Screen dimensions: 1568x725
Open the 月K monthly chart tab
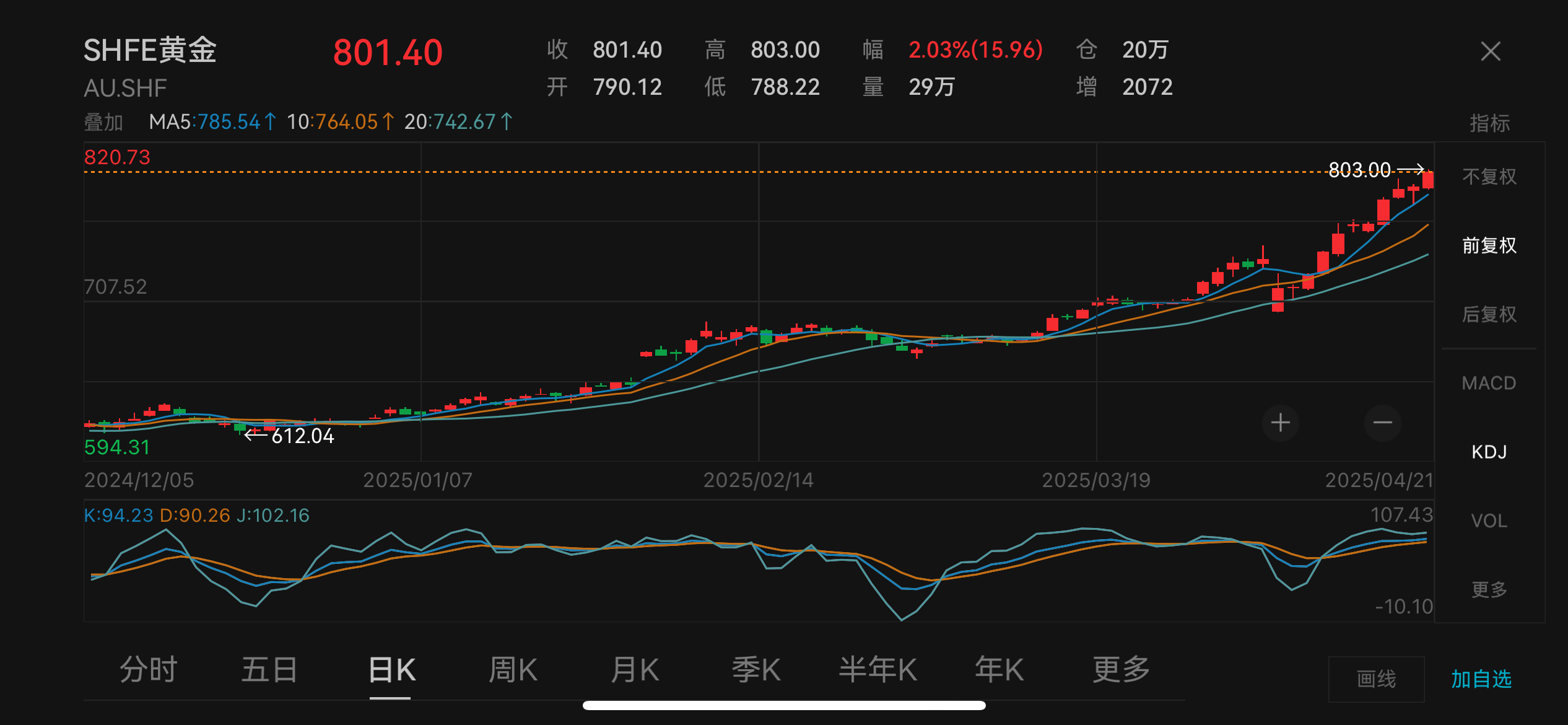coord(634,670)
